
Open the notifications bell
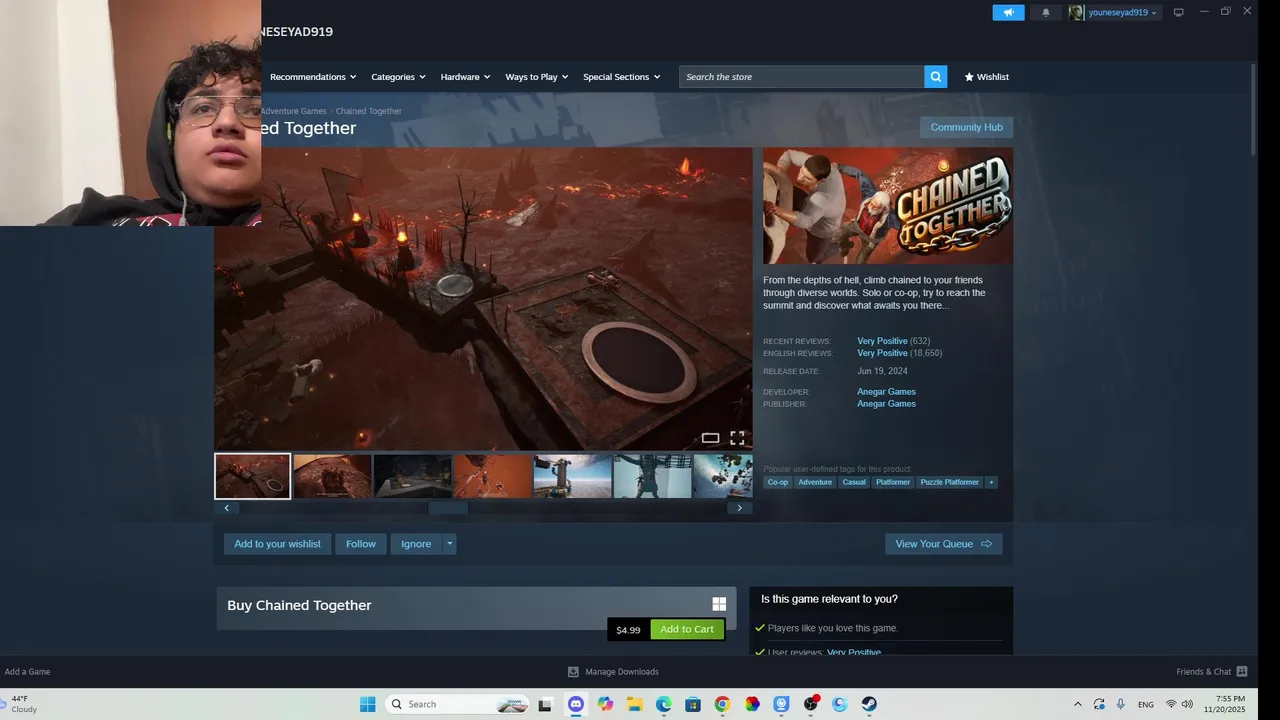[1046, 12]
